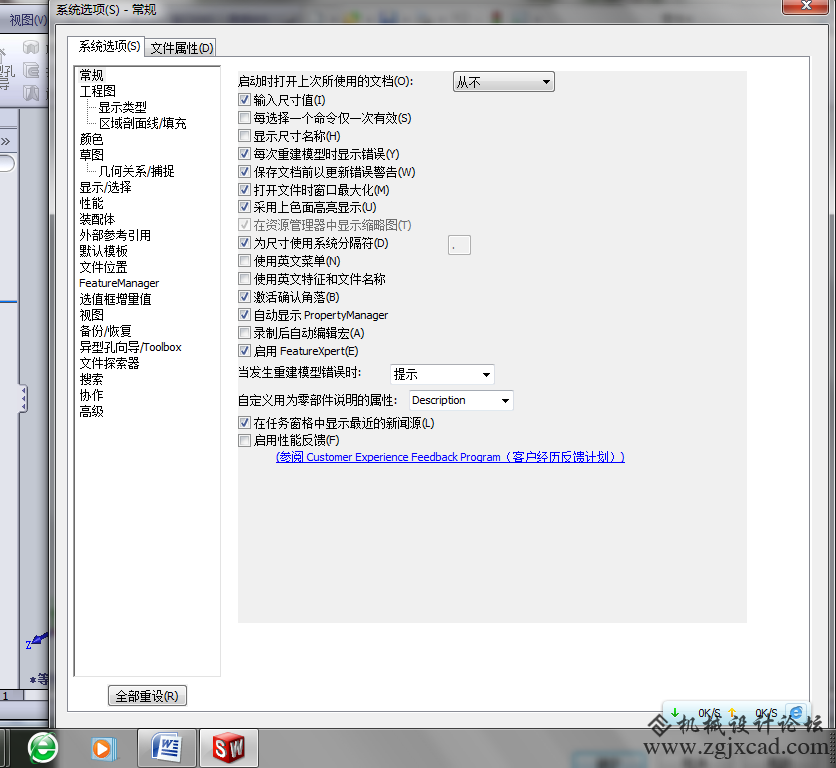Enable 显示尺寸名称(H) checkbox

244,136
